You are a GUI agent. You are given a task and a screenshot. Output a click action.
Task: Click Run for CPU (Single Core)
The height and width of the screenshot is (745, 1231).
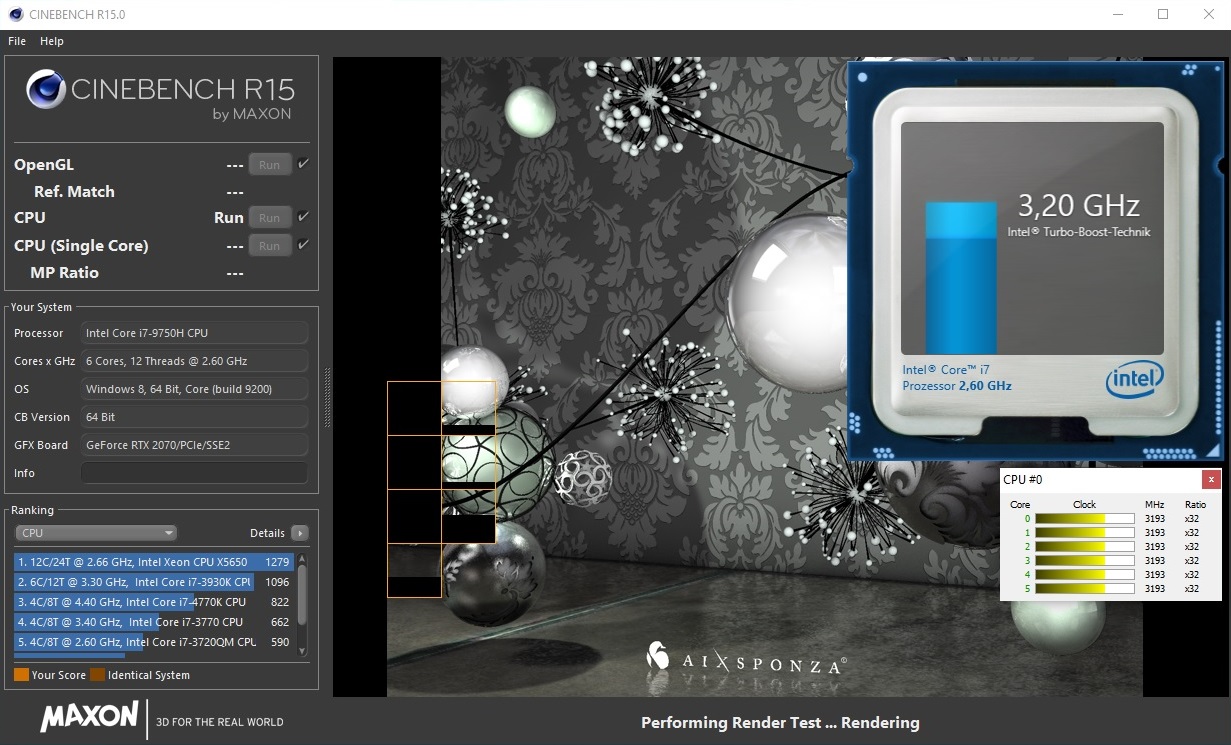[x=270, y=245]
